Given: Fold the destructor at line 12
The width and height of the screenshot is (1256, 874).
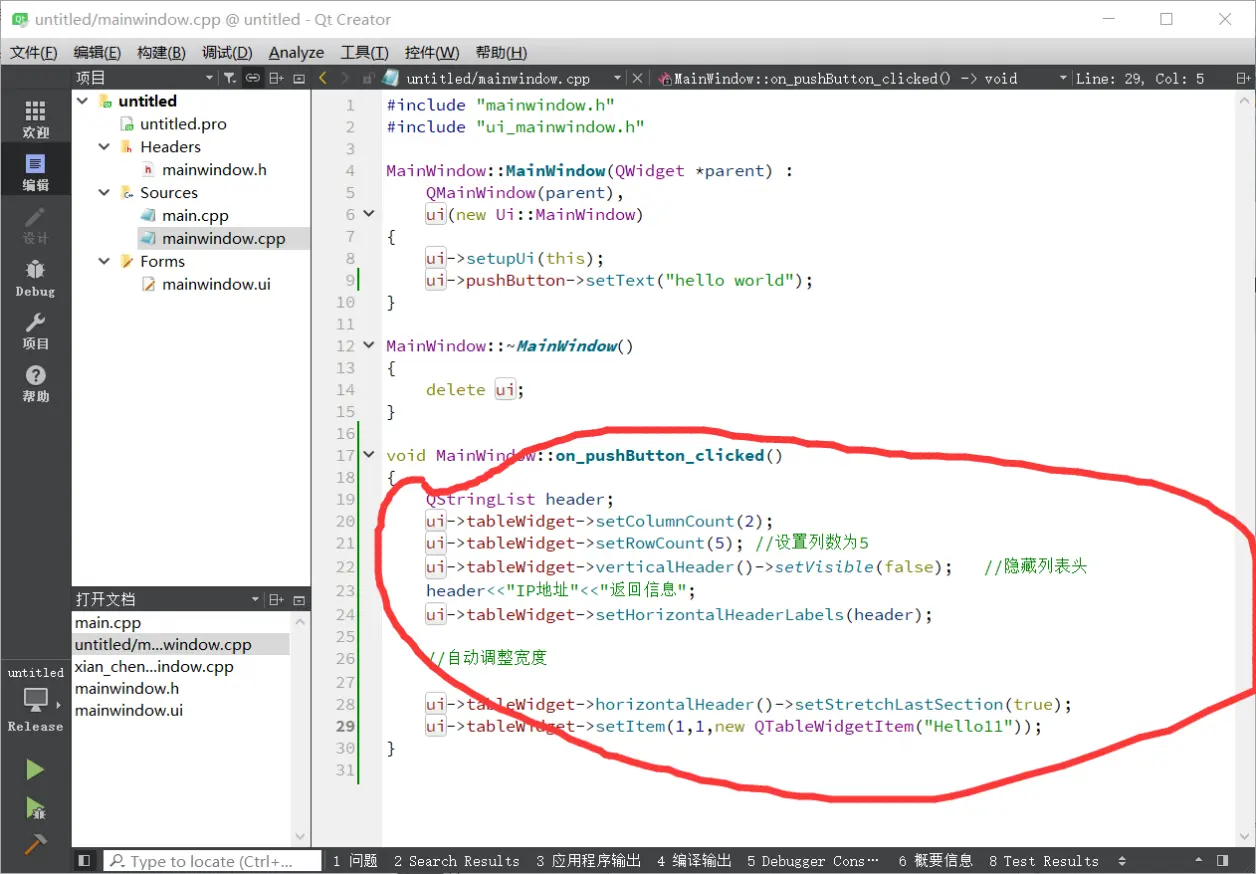Looking at the screenshot, I should point(368,346).
